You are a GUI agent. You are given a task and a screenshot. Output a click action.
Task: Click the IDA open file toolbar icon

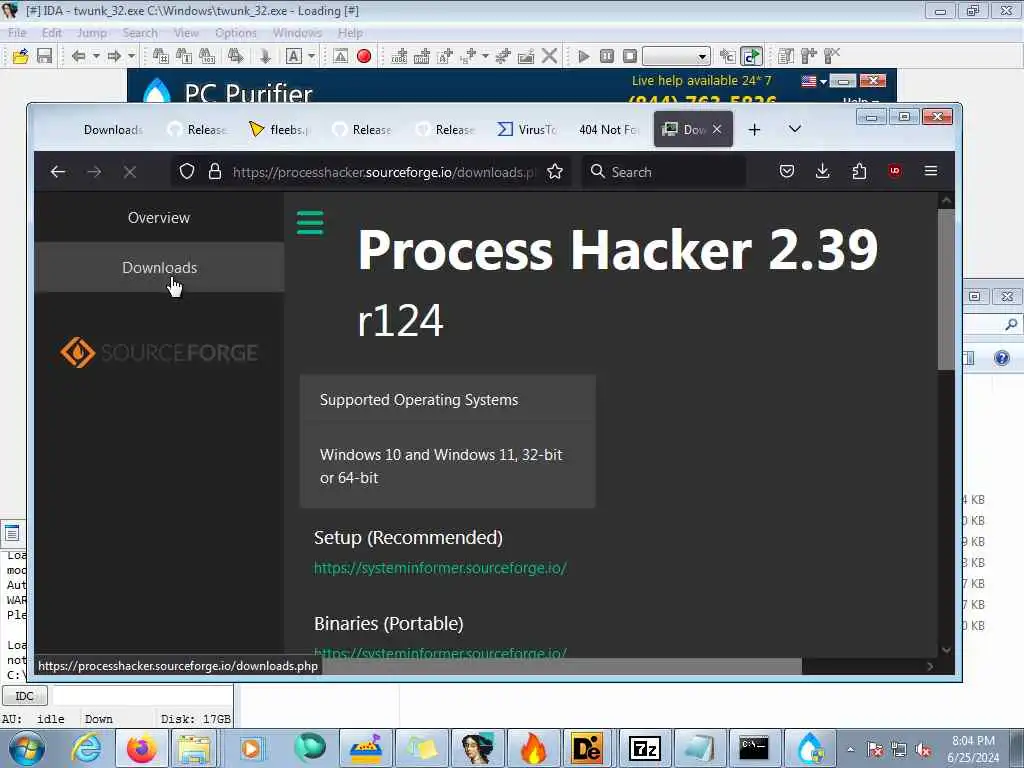[20, 56]
